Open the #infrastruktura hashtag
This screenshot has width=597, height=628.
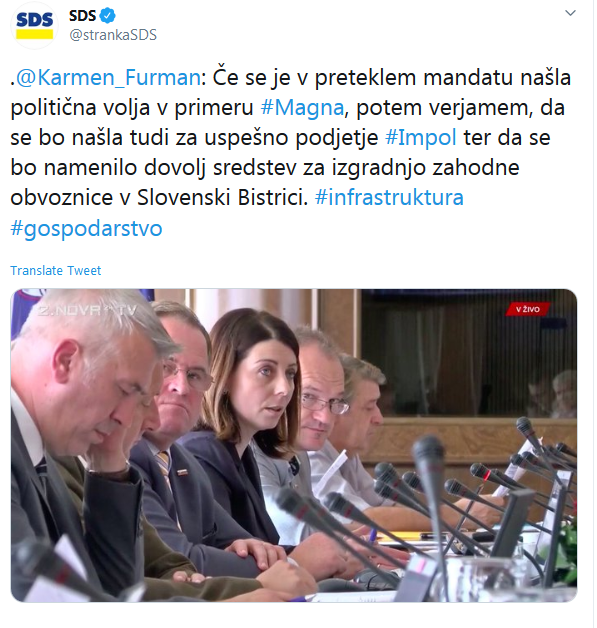[389, 197]
